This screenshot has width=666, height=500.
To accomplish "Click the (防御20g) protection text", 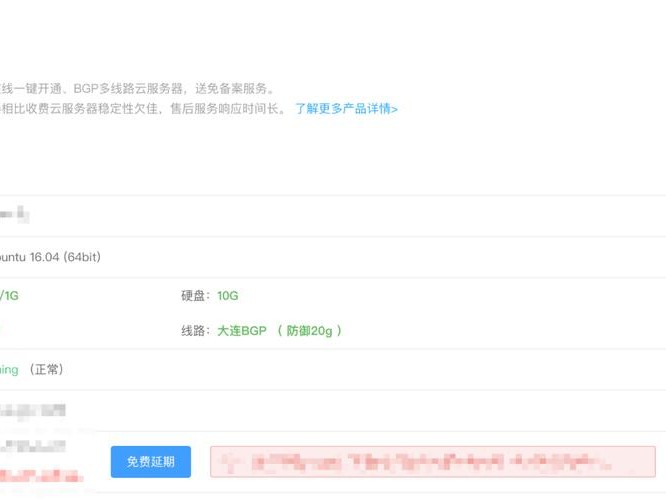I will [x=309, y=331].
